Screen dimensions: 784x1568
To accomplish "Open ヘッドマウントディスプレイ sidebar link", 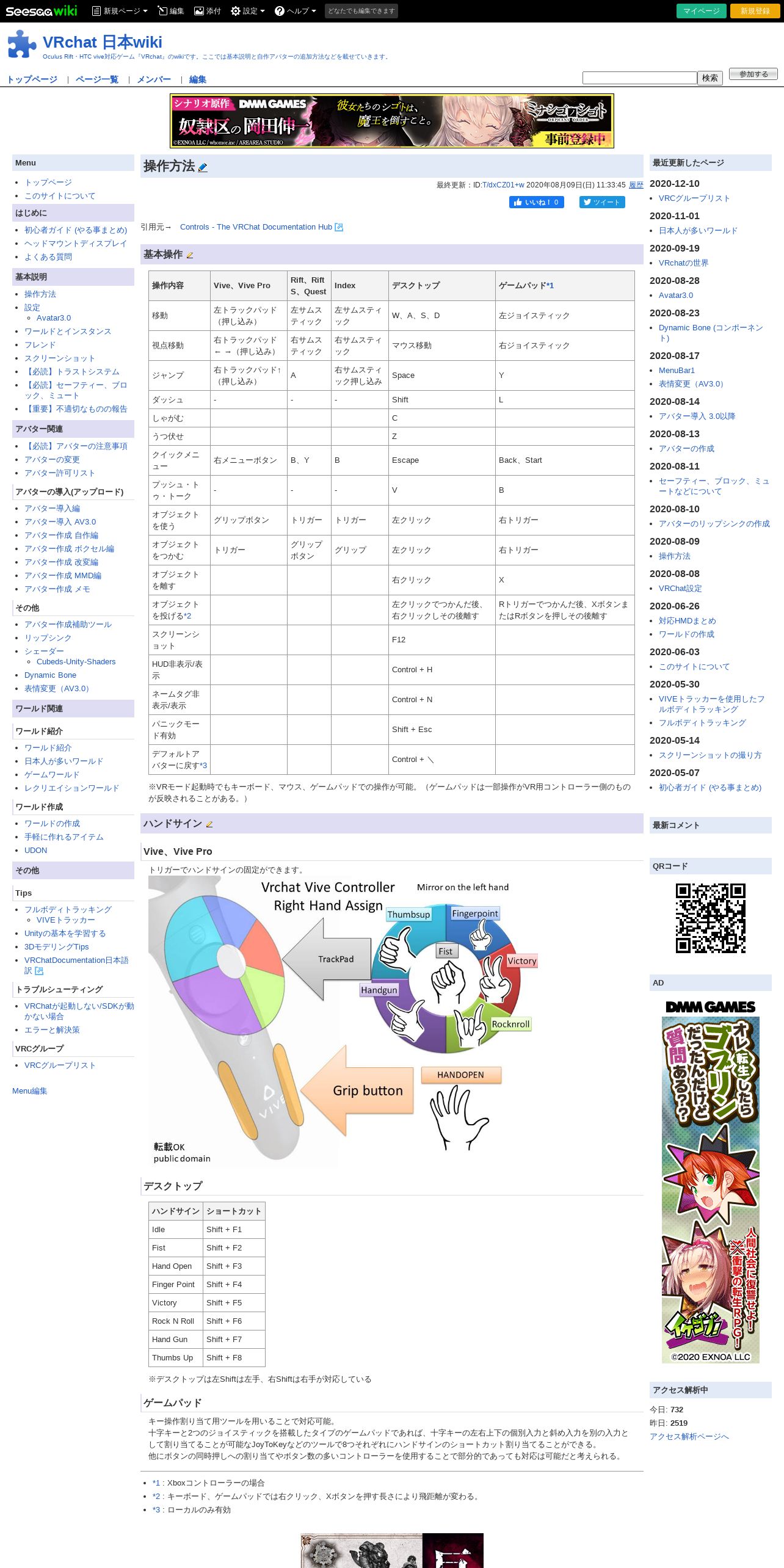I will pyautogui.click(x=76, y=244).
